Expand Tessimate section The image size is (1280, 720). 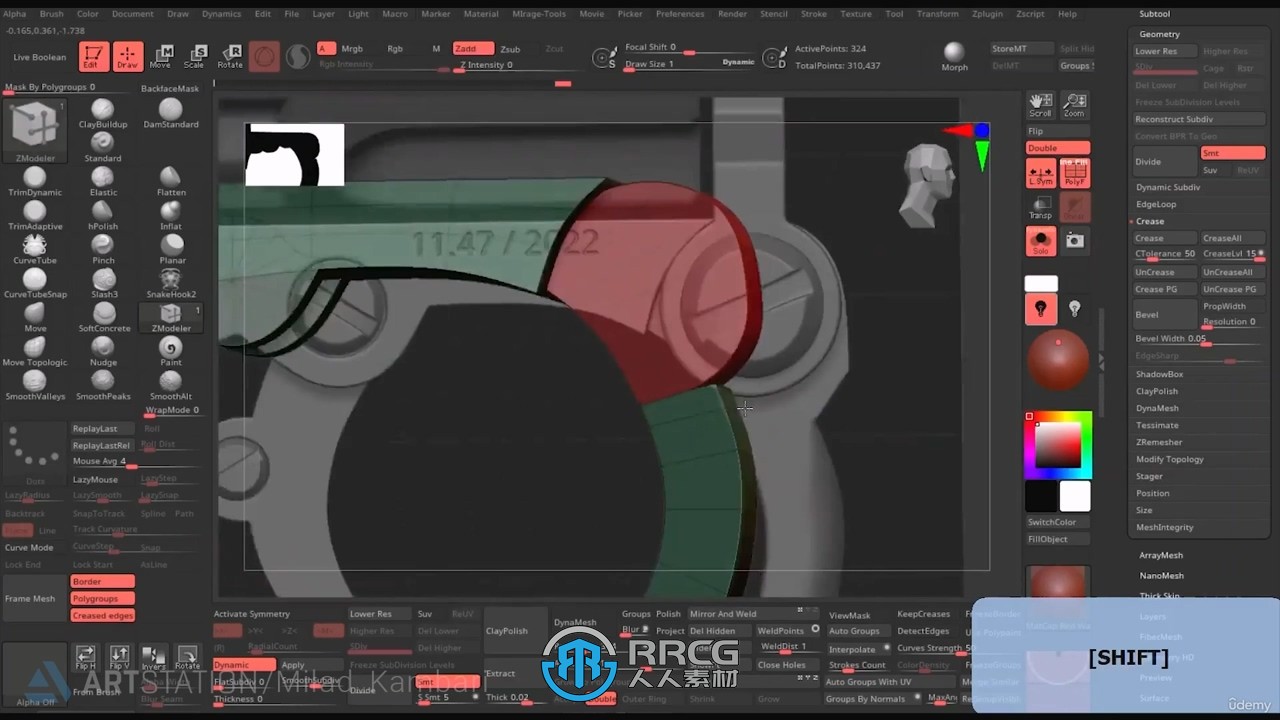(x=1157, y=425)
